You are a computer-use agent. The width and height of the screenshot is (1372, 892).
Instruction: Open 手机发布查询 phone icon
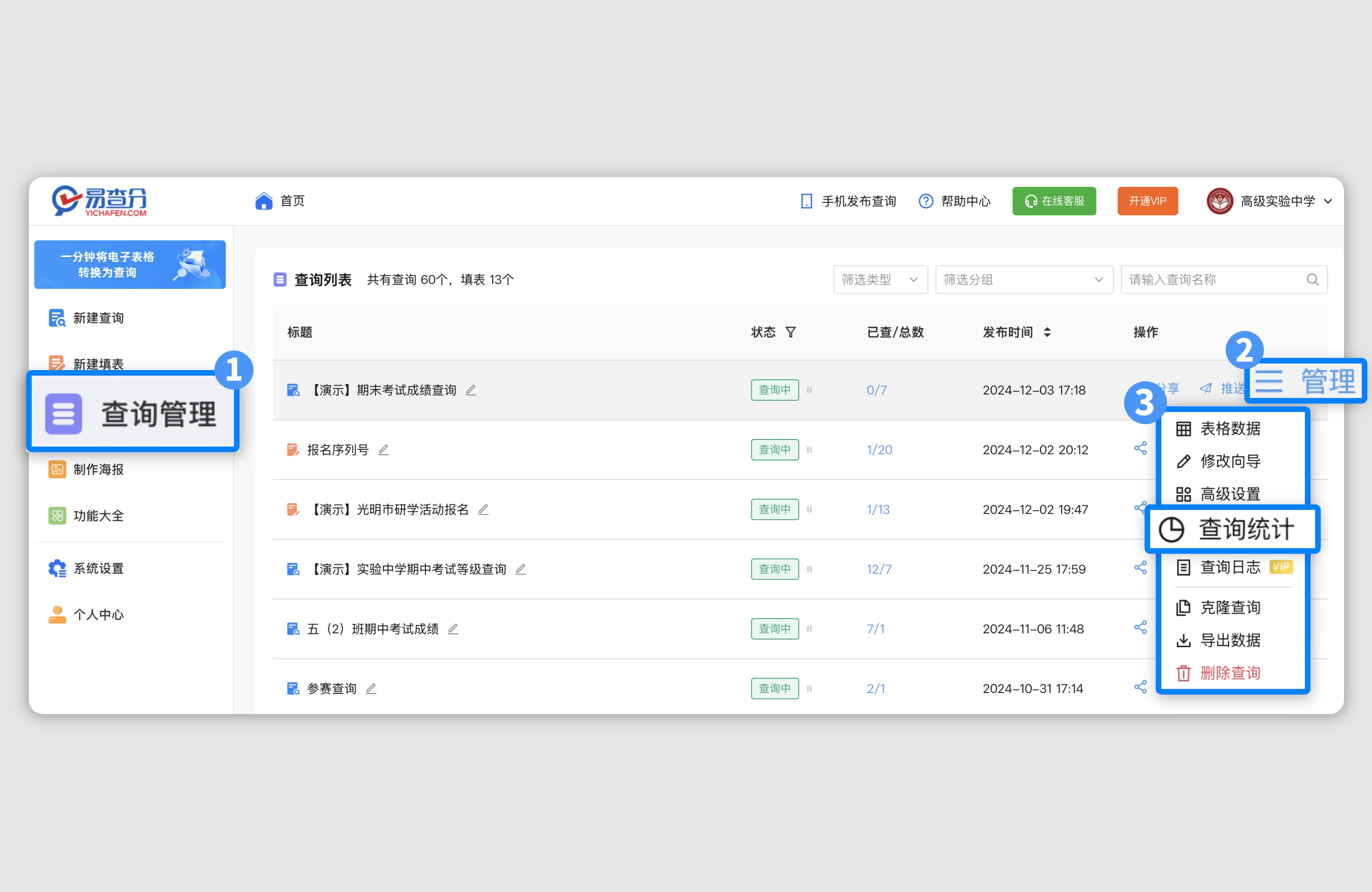click(x=807, y=201)
